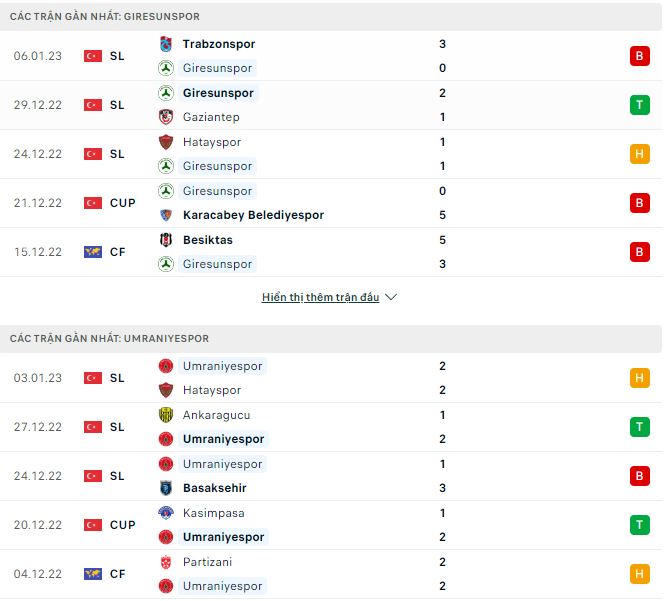This screenshot has height=601, width=668.
Task: Click the Ankaragucu club crest icon
Action: click(166, 415)
